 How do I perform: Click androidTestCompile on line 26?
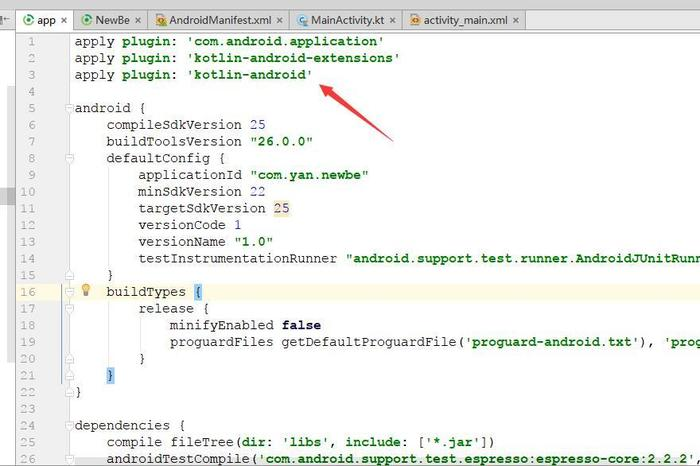(x=178, y=459)
